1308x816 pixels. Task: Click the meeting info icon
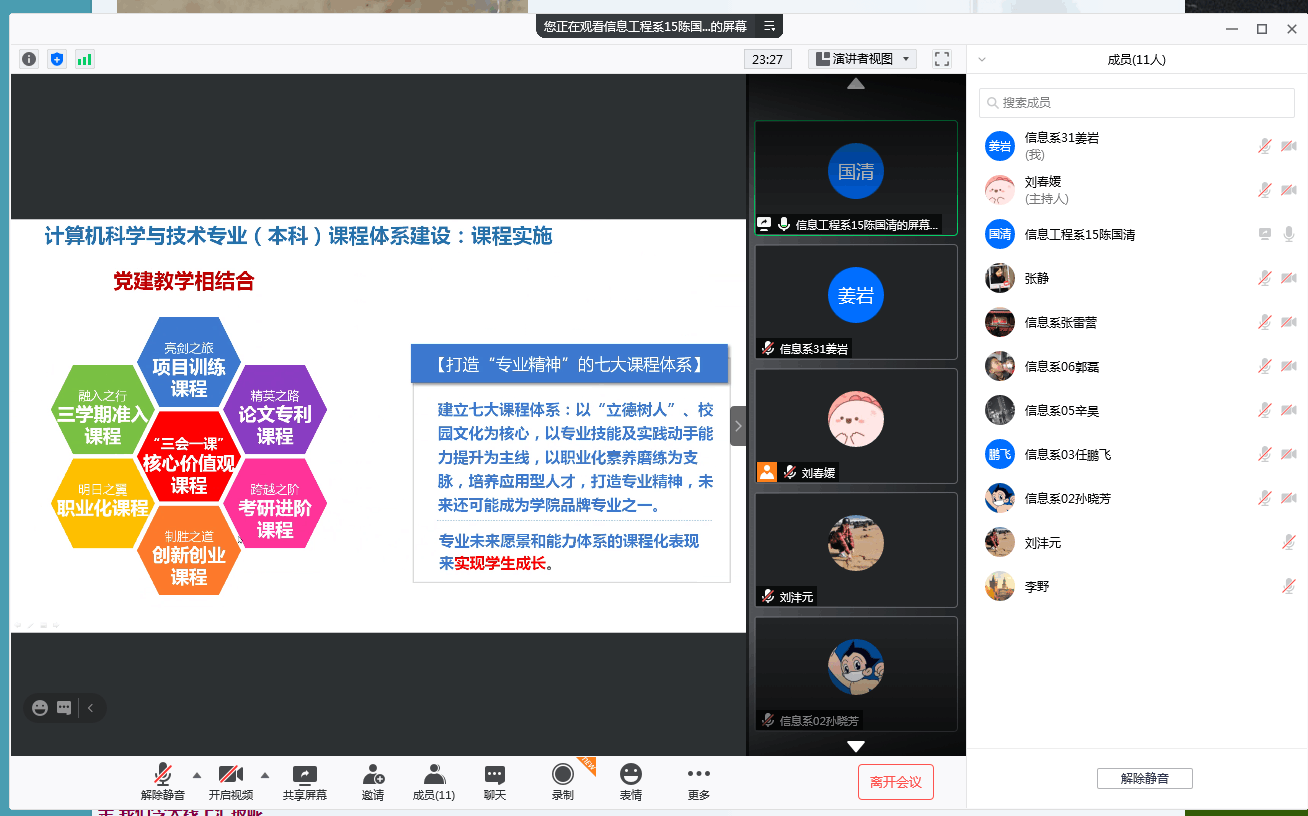[x=29, y=59]
